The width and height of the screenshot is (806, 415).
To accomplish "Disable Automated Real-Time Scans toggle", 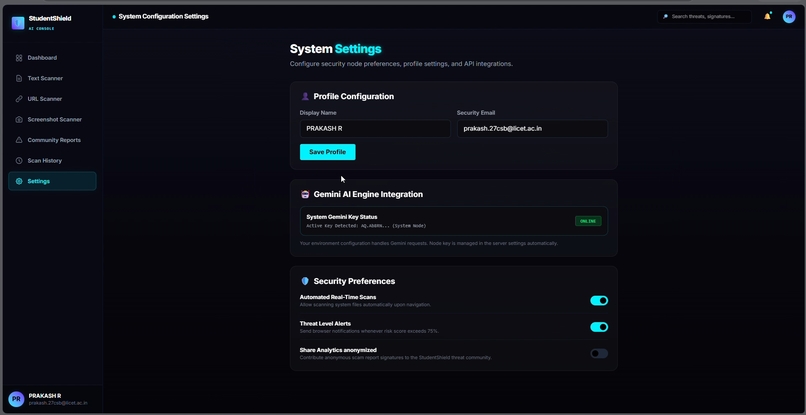I will coord(599,300).
